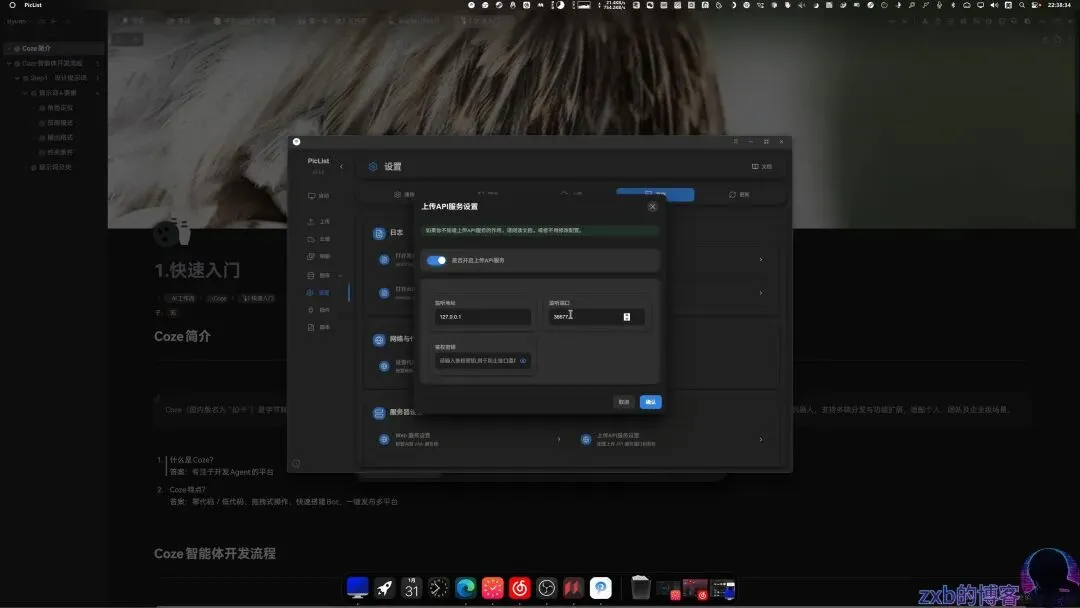Click the 127.0.0.1 listen address field
1080x608 pixels.
(x=482, y=317)
